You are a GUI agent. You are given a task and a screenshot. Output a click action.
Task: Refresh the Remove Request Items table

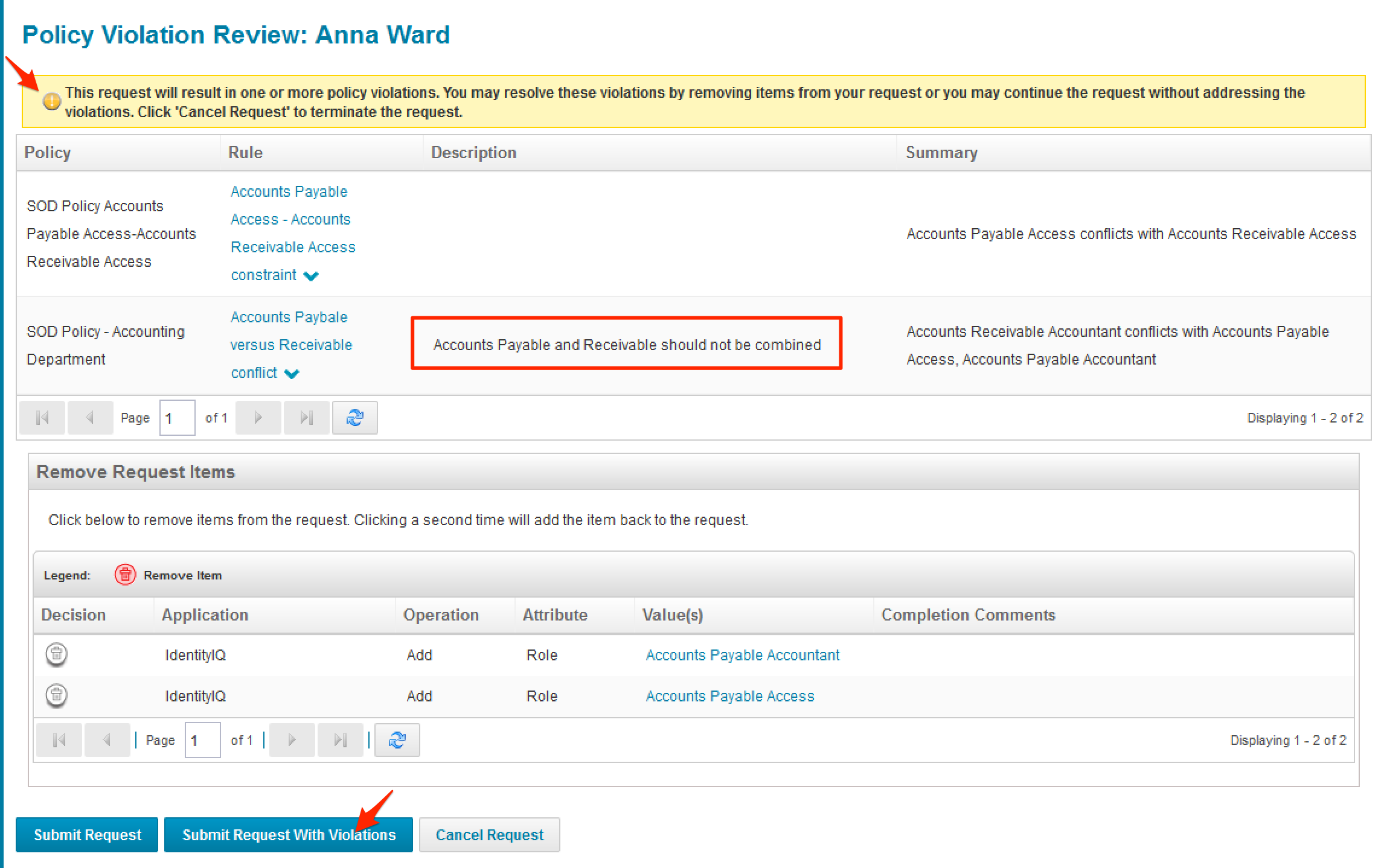397,740
